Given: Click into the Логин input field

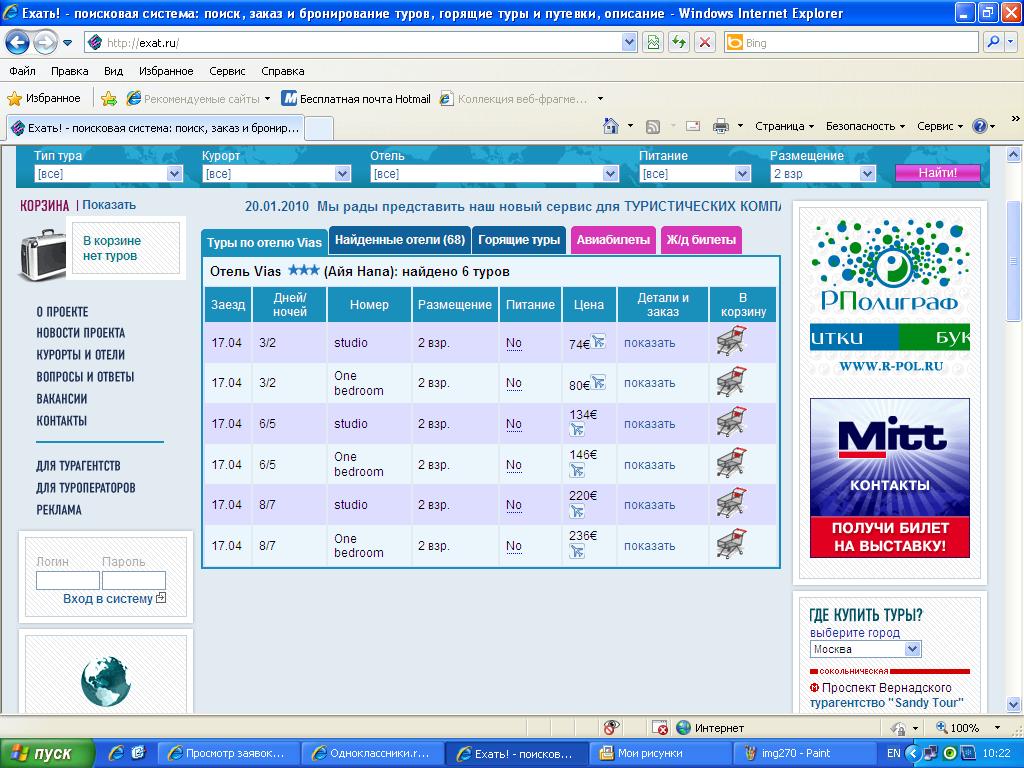Looking at the screenshot, I should [x=67, y=581].
